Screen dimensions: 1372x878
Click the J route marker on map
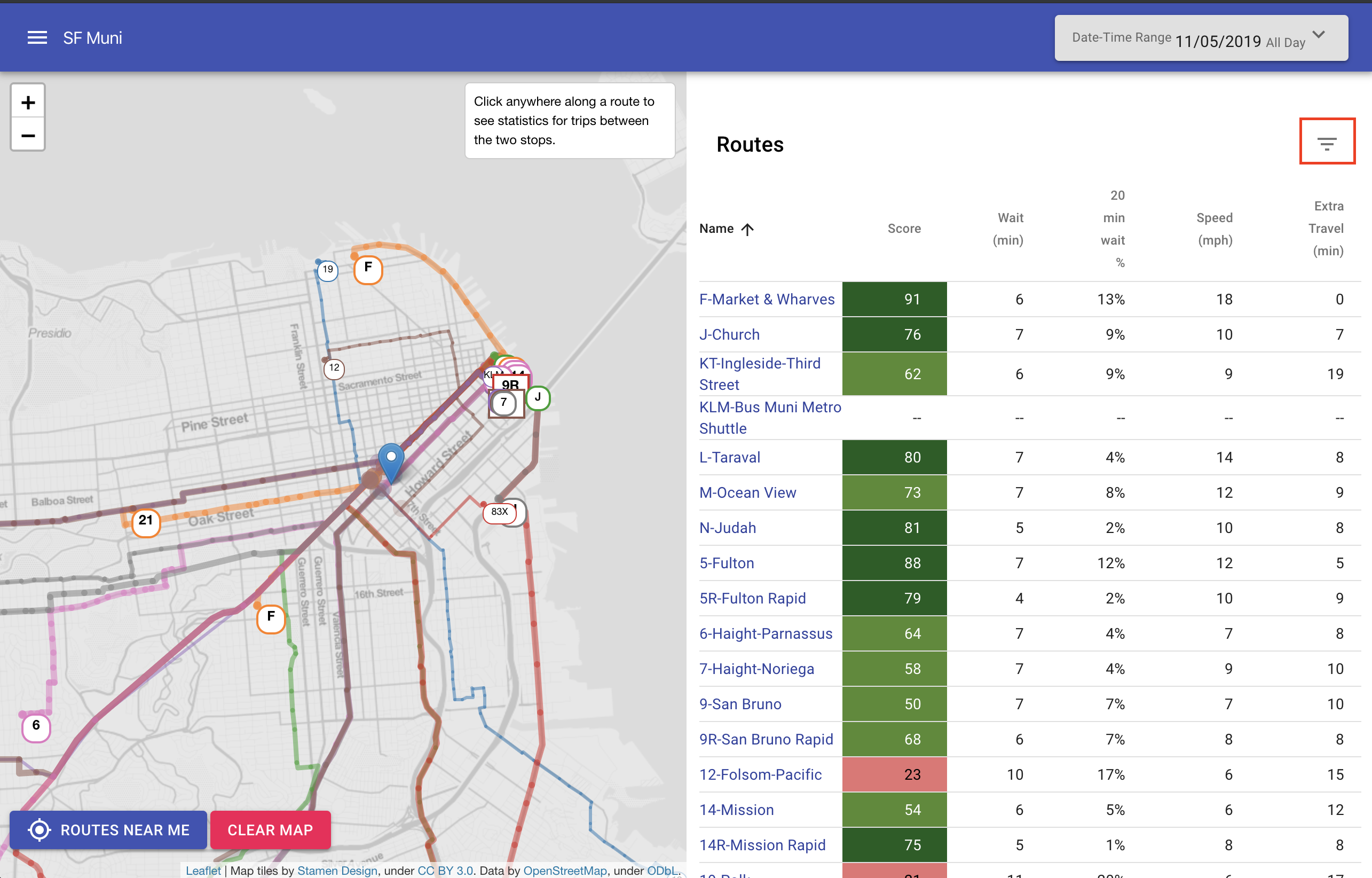[538, 397]
